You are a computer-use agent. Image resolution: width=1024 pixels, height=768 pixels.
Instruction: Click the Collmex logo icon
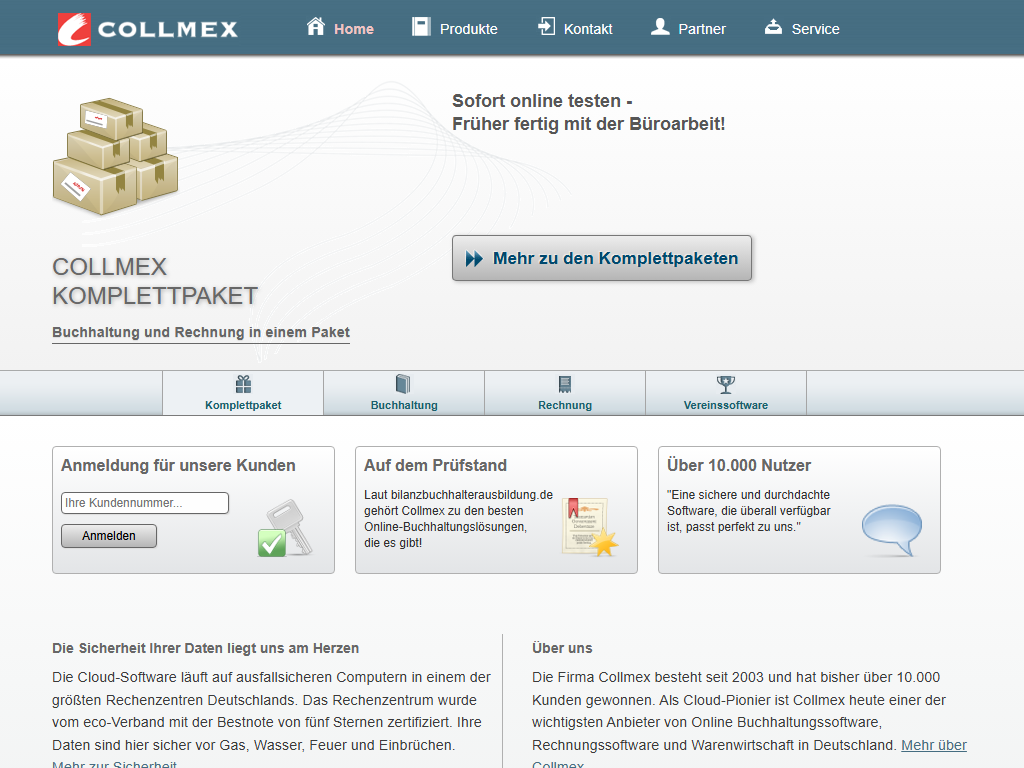74,29
